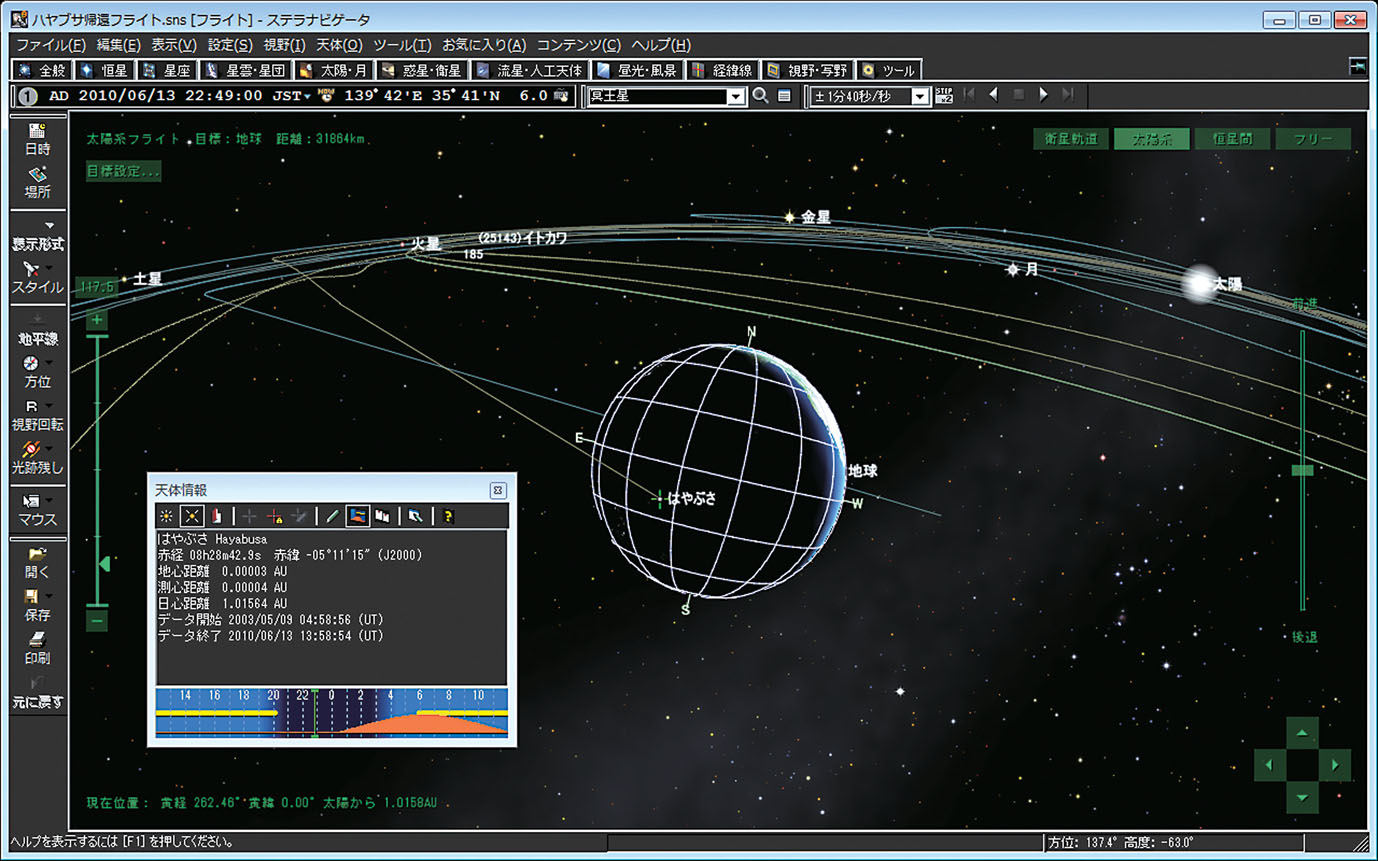Toggle the centered star icon in 天体情報 toolbar

[x=191, y=516]
